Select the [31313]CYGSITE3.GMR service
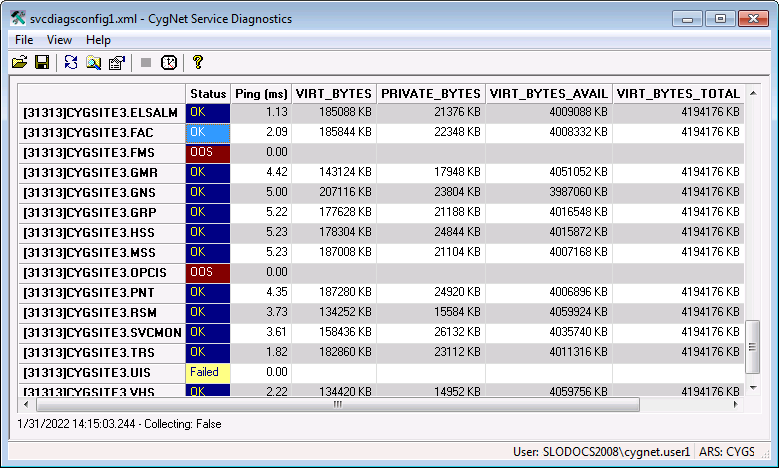Screen dimensions: 779x468 point(102,173)
